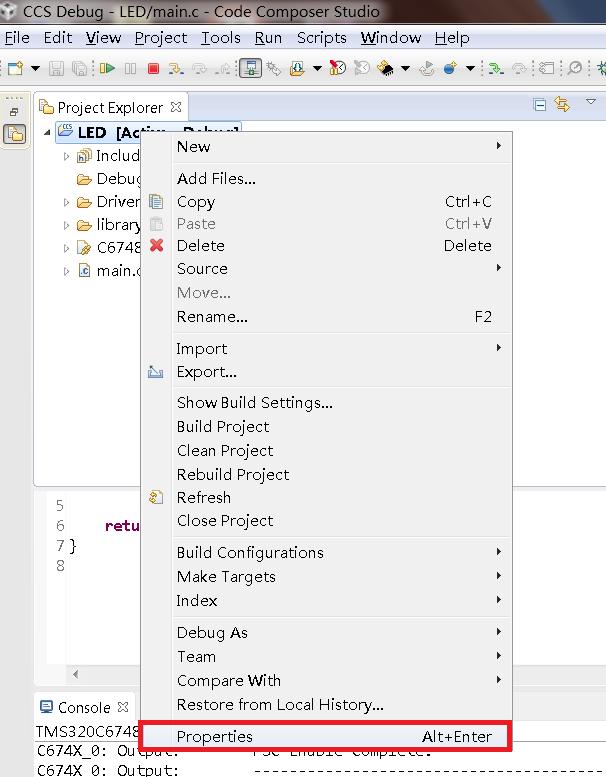Open the New icon's dropdown arrow

[36, 68]
